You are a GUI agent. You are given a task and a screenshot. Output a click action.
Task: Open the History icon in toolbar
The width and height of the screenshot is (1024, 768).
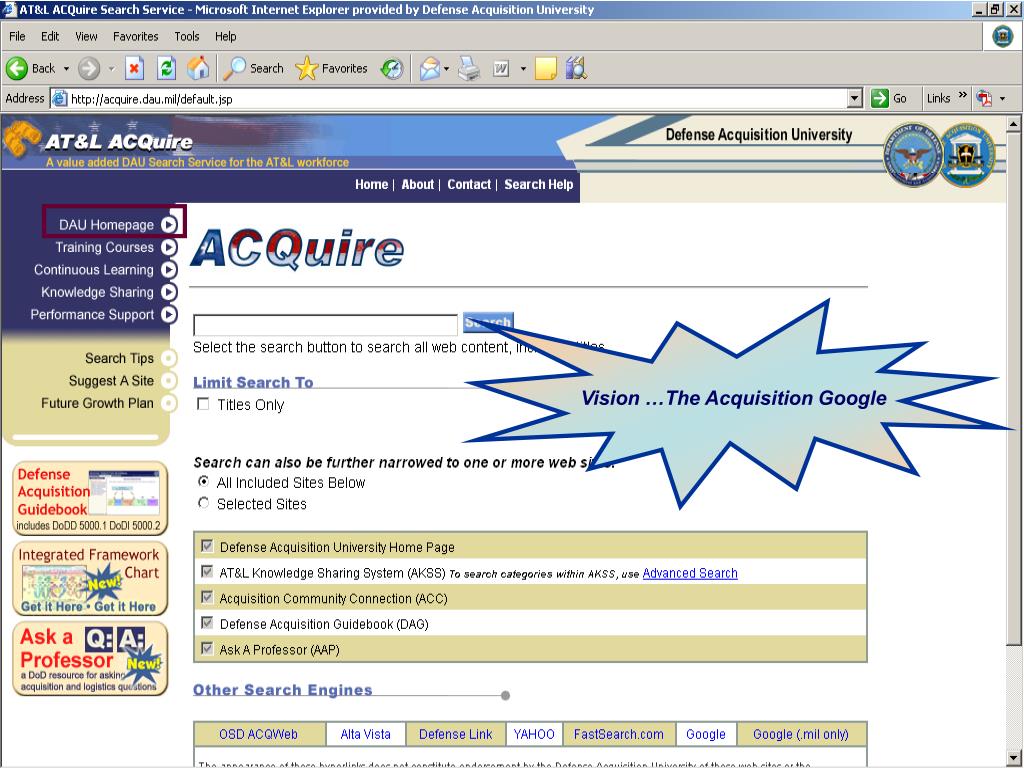pos(392,69)
